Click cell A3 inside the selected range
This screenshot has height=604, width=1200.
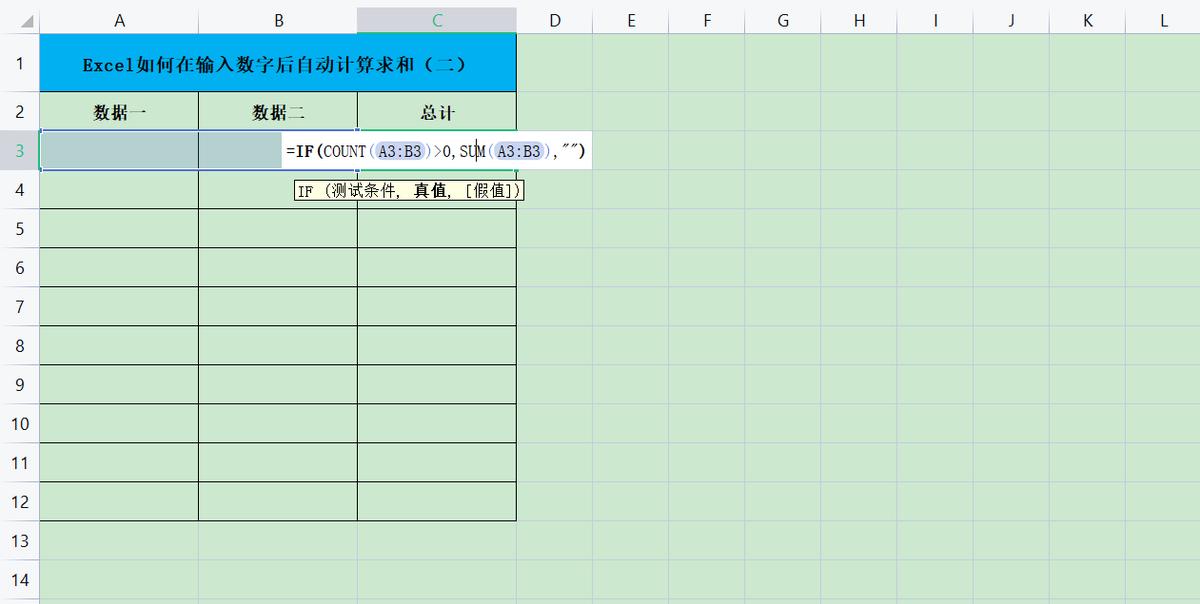pos(119,150)
